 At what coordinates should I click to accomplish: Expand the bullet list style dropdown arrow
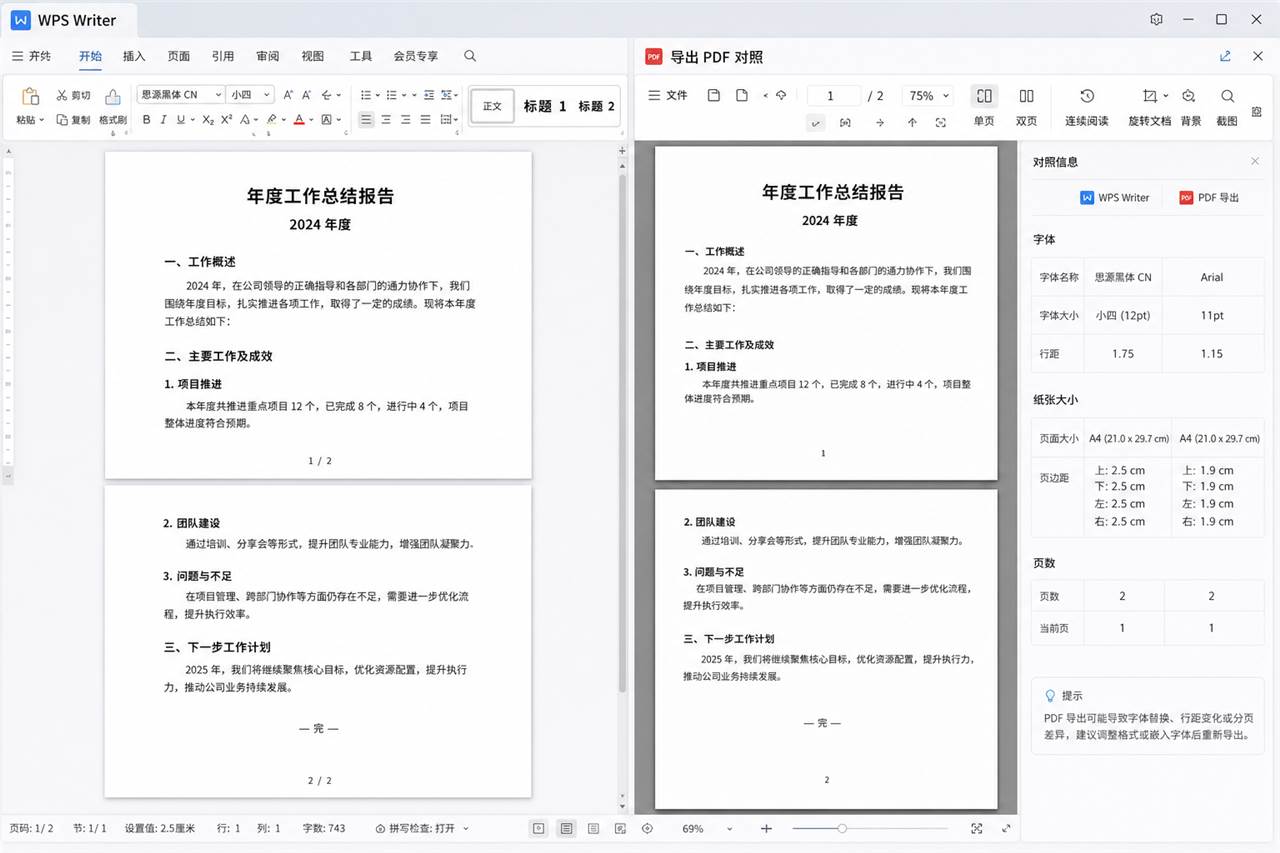pos(377,95)
